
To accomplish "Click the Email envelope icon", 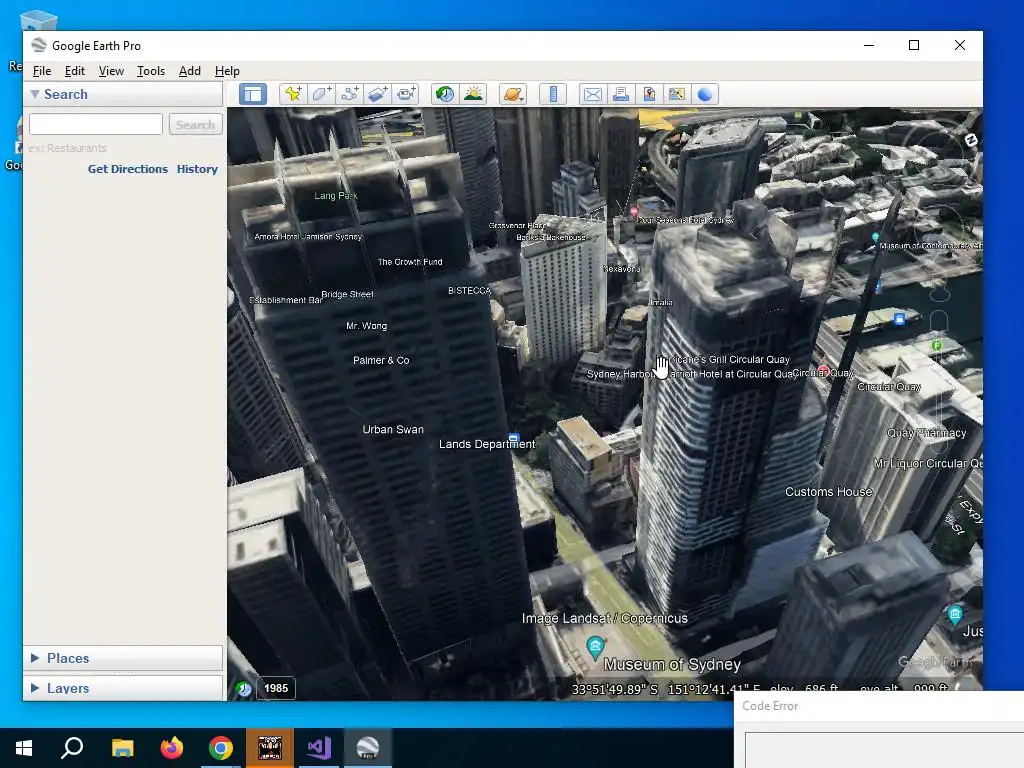I will coord(593,94).
